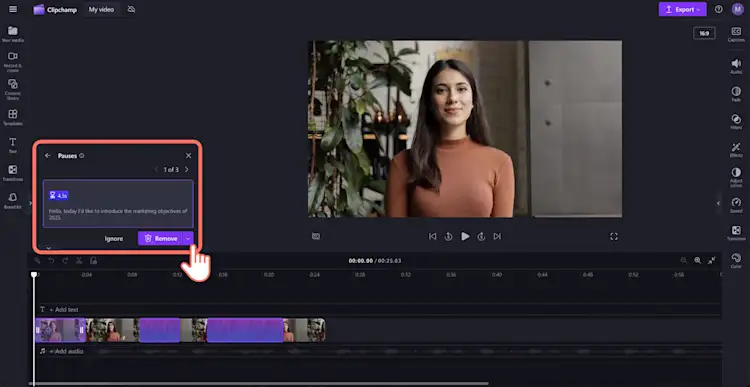
Task: Open the Remove button dropdown arrow
Action: [188, 238]
